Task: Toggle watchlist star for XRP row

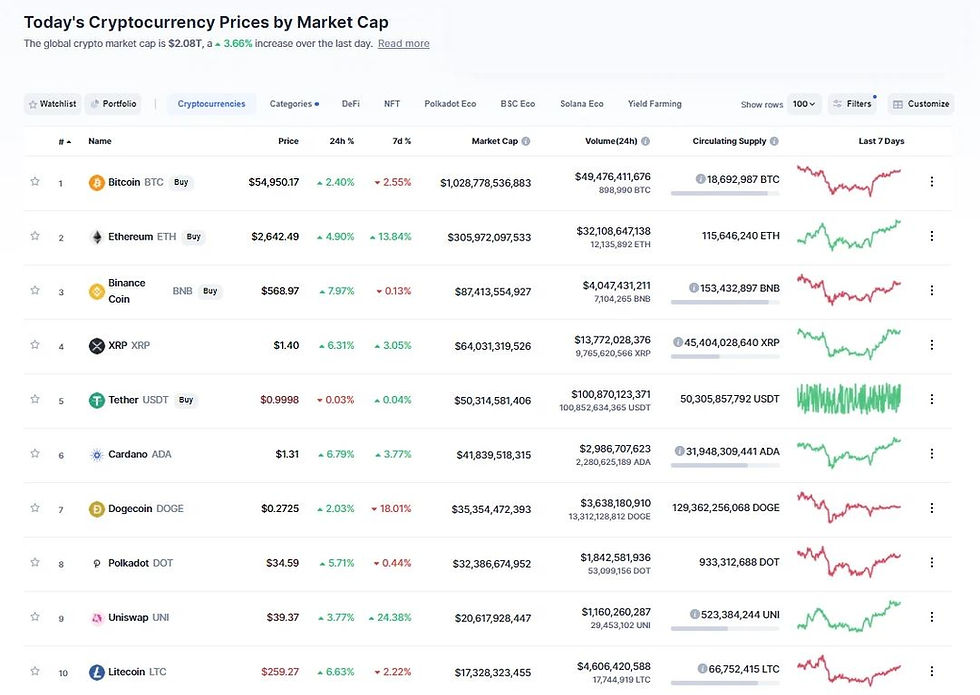Action: pyautogui.click(x=35, y=344)
